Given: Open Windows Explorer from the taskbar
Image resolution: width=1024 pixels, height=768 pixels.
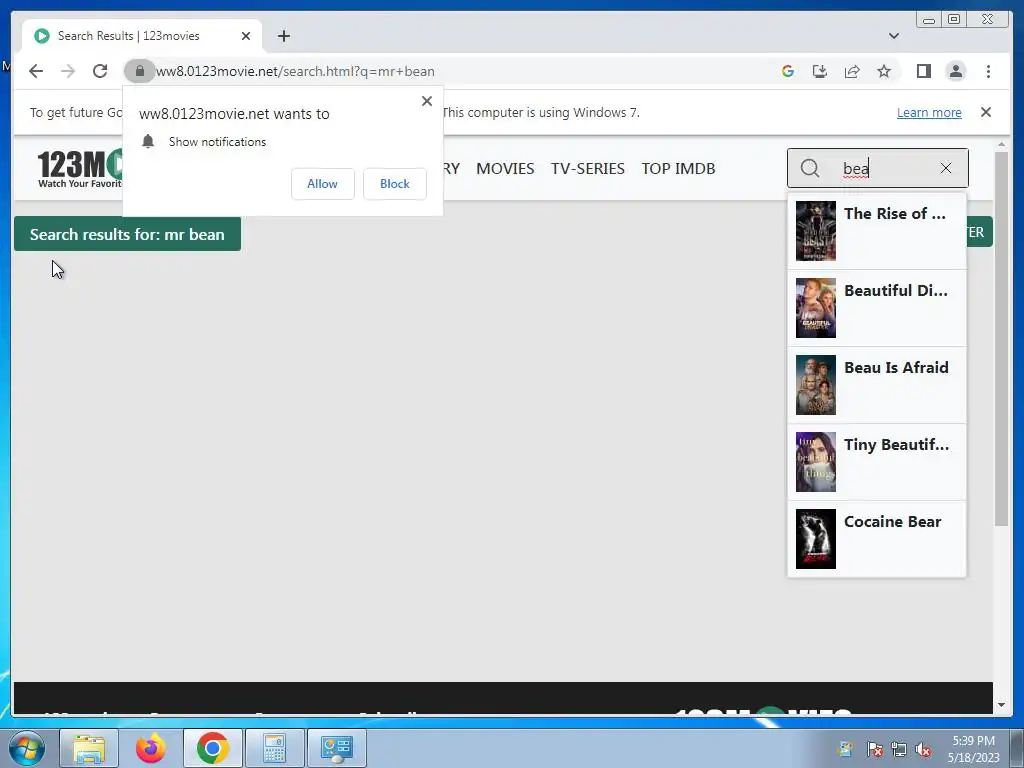Looking at the screenshot, I should click(89, 748).
